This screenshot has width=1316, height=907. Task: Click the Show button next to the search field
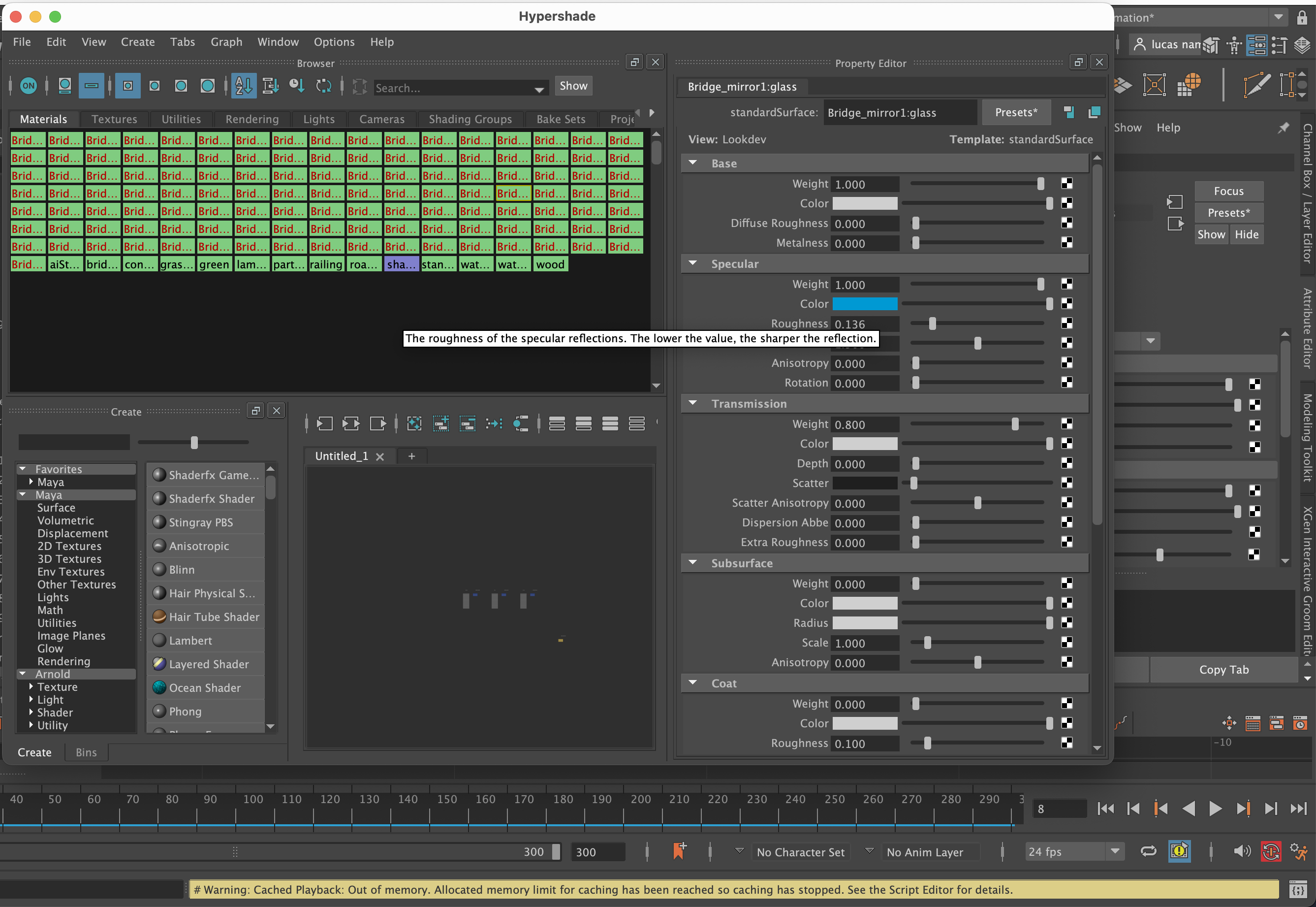coord(573,86)
